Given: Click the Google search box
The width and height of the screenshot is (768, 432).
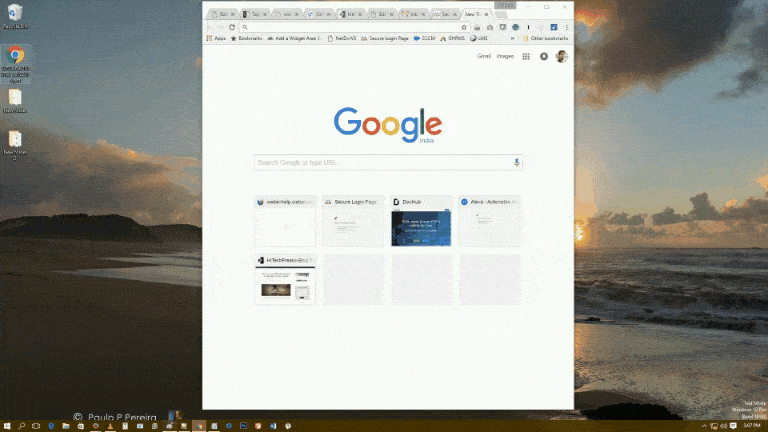Looking at the screenshot, I should [x=388, y=162].
